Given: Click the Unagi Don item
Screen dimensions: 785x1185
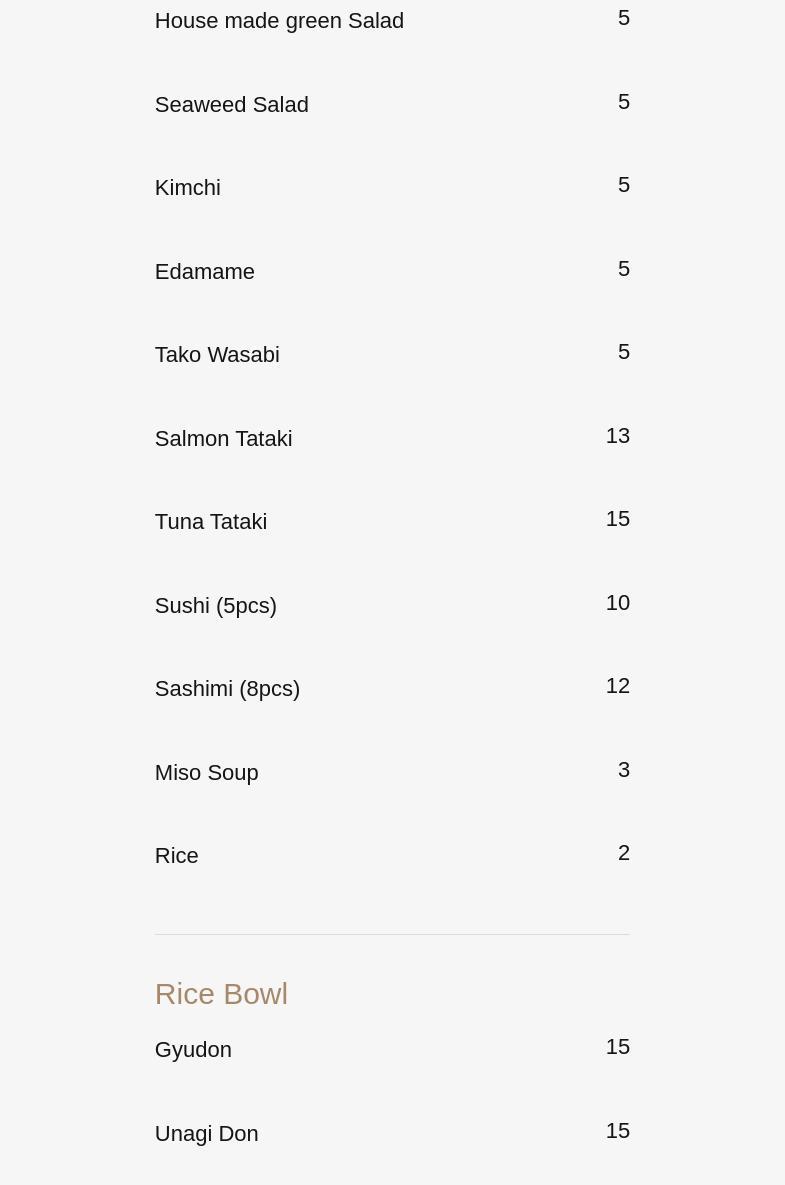Looking at the screenshot, I should coord(206,1134).
